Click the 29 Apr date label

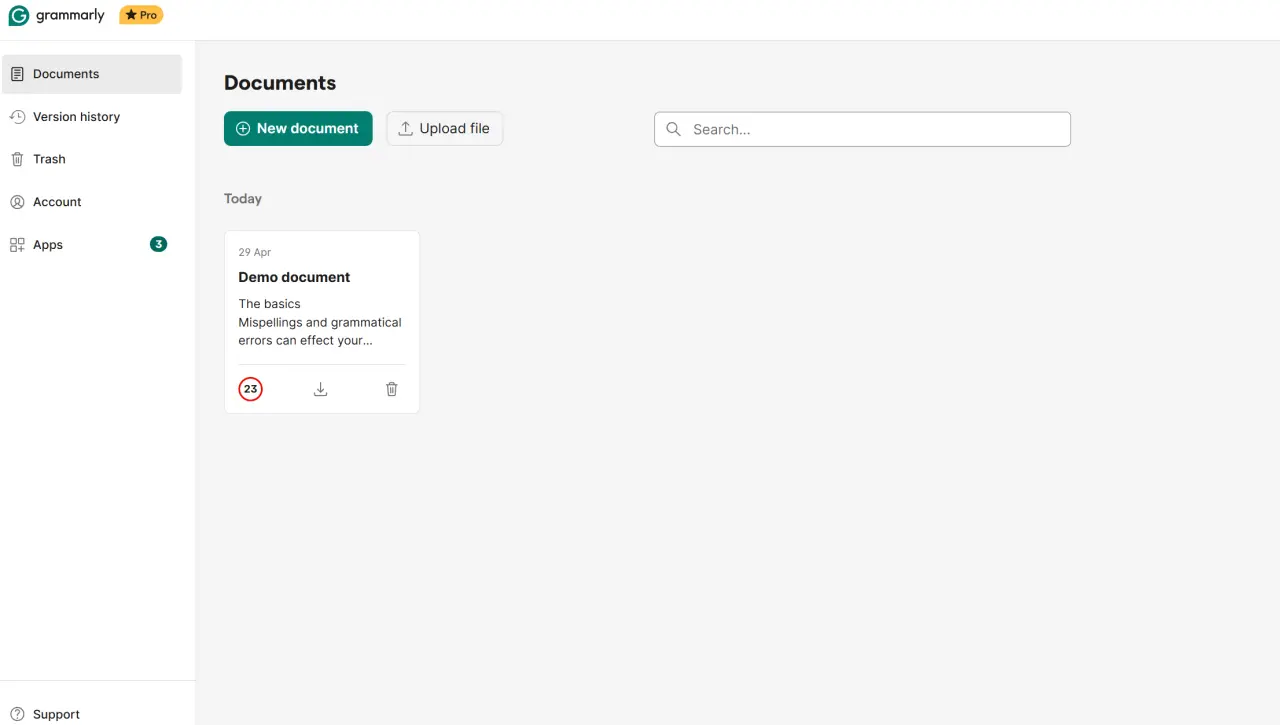coord(255,252)
